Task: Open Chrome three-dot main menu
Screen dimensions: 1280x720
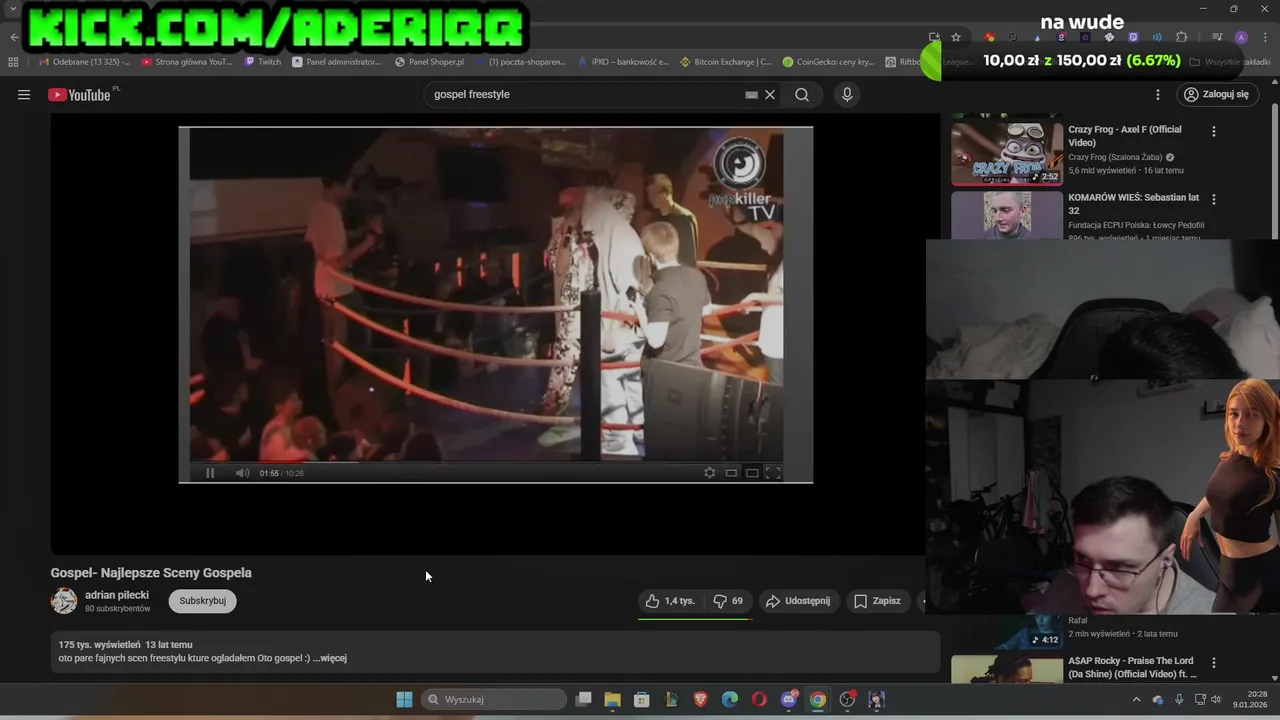Action: click(x=1265, y=37)
